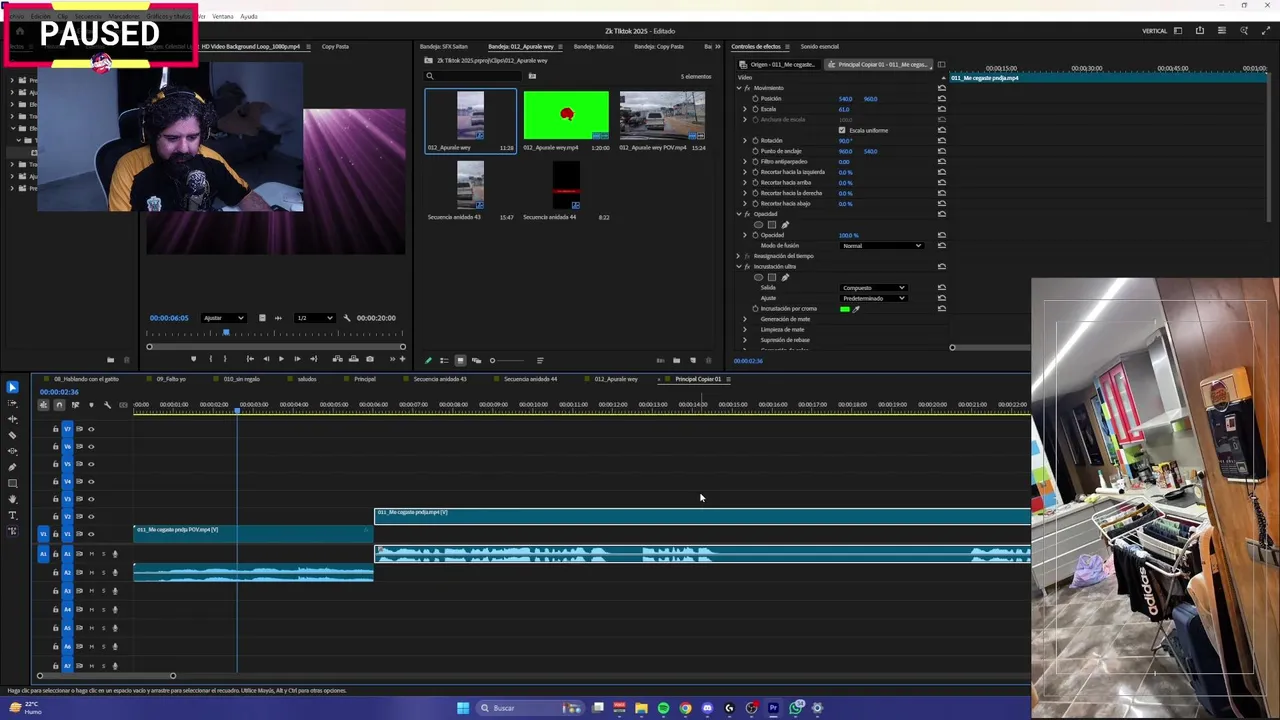Viewport: 1280px width, 720px height.
Task: Toggle animation stopwatch for Rotación
Action: pyautogui.click(x=755, y=140)
